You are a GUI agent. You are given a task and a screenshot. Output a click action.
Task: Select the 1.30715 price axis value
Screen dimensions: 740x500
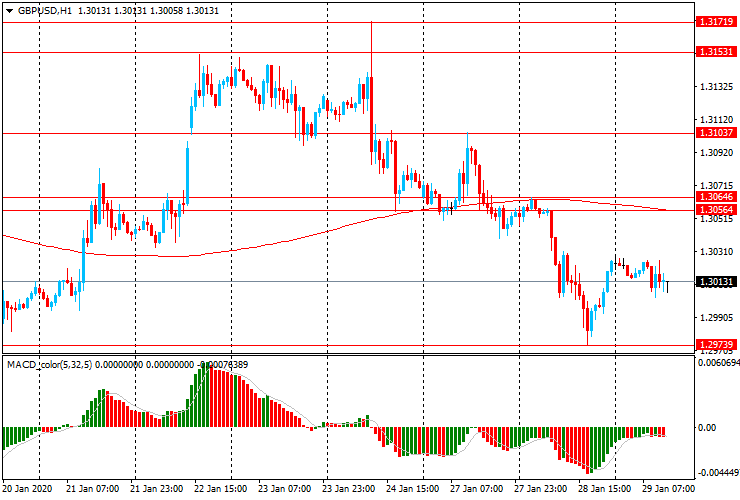point(716,186)
